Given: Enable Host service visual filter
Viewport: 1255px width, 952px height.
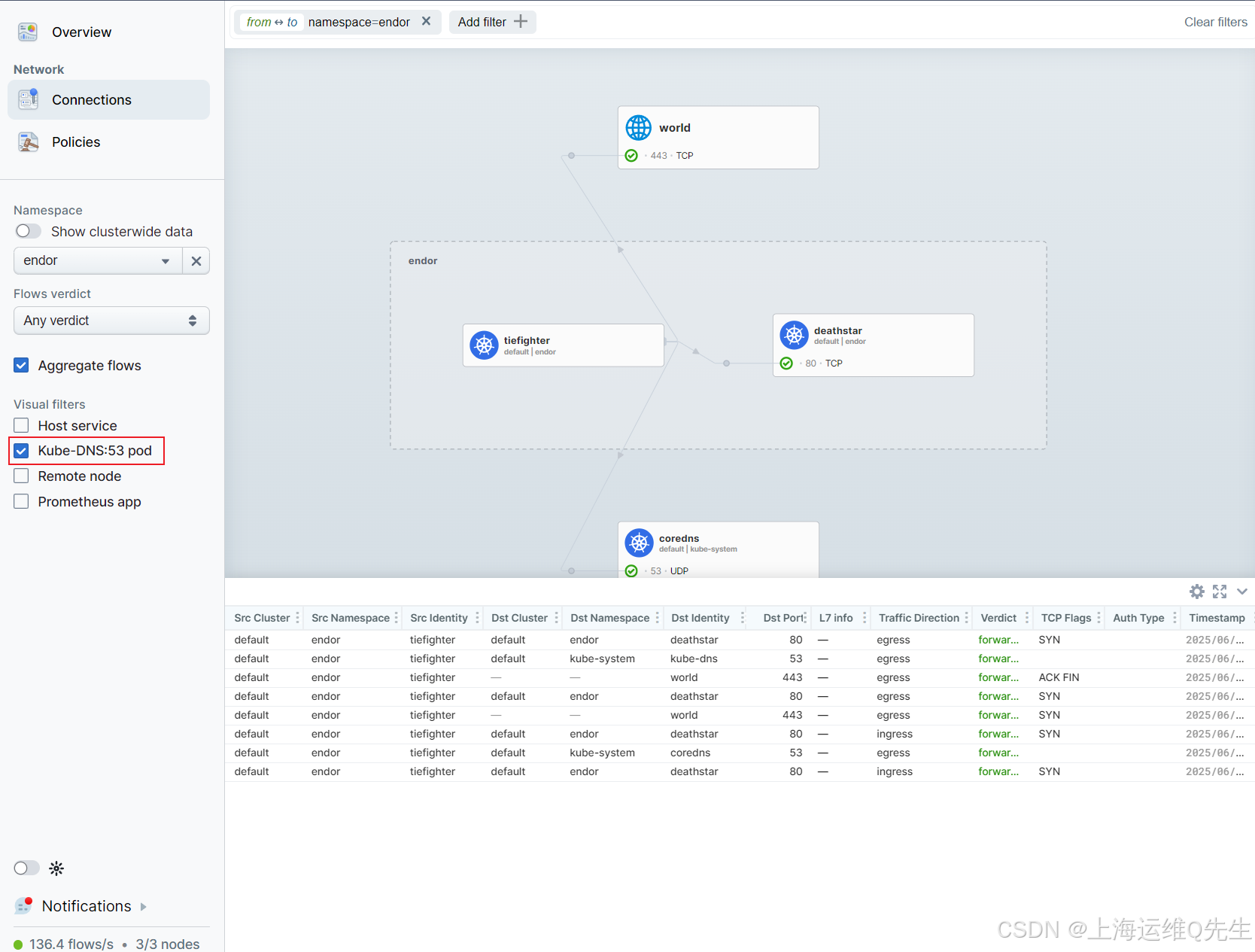Looking at the screenshot, I should pos(21,426).
